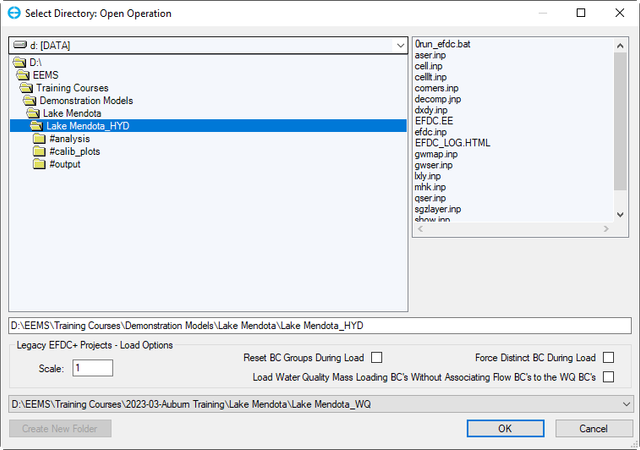
Task: Click the file list vertical scrollbar thumb
Action: point(620,121)
